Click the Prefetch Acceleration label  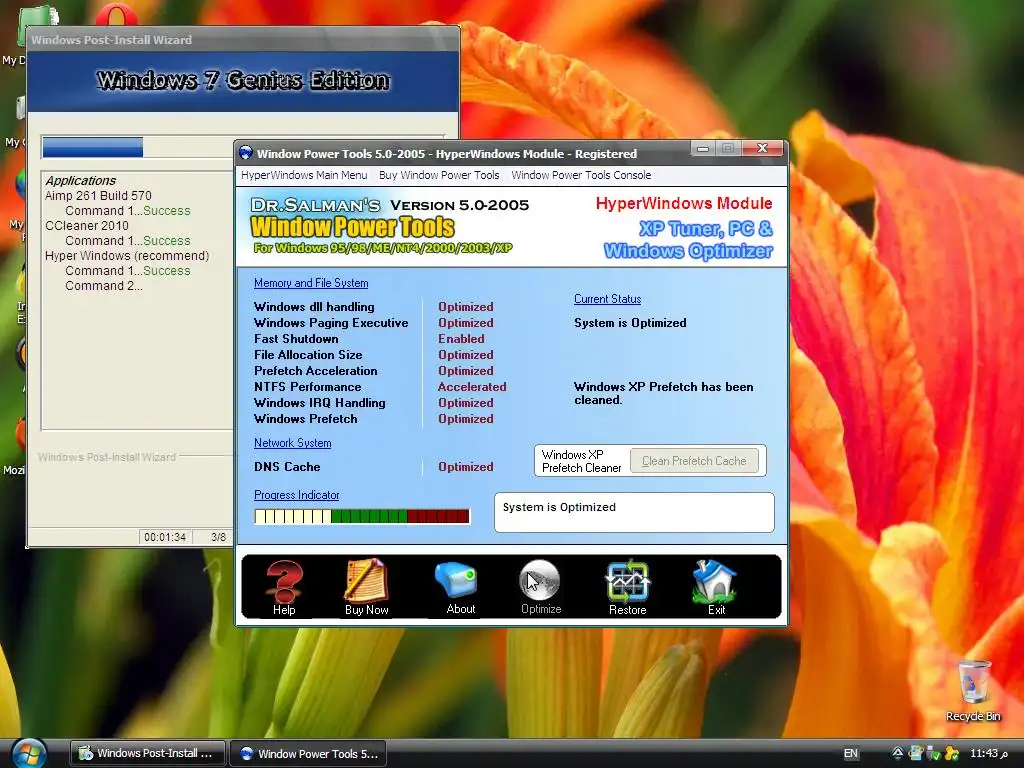tap(315, 371)
